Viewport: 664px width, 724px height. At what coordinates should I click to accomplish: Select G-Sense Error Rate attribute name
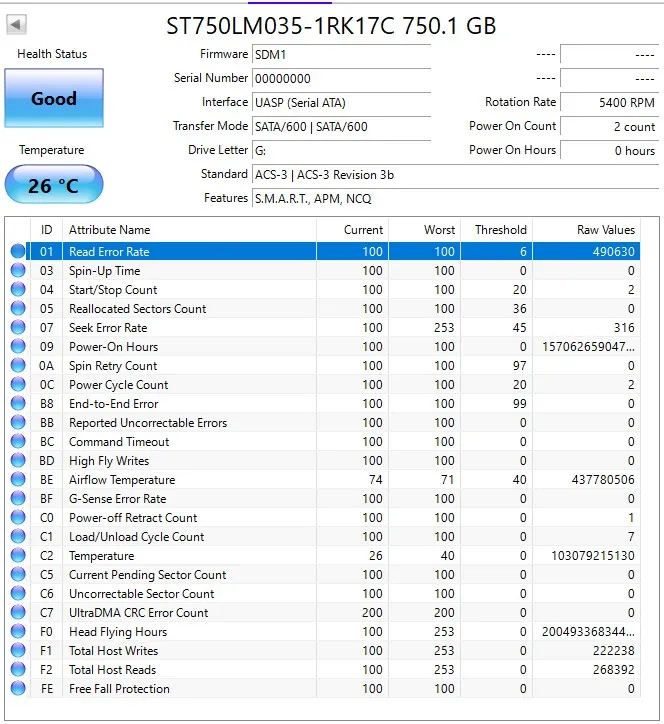click(117, 499)
